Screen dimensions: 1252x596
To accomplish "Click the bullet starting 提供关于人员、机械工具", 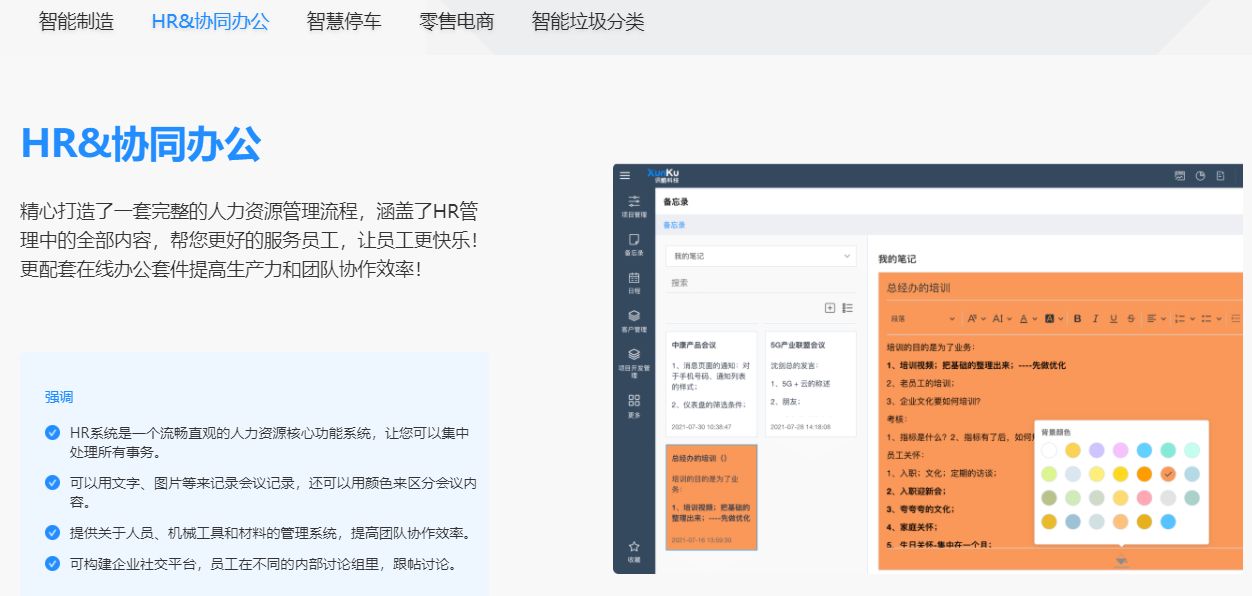I will tap(270, 532).
